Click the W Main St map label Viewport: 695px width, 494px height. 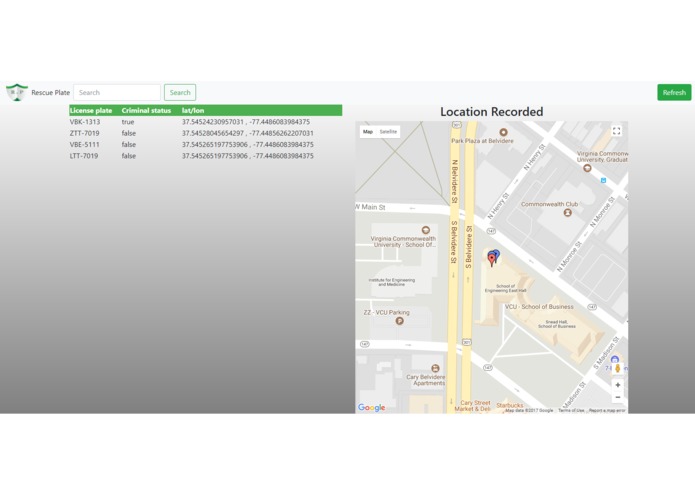(x=371, y=207)
